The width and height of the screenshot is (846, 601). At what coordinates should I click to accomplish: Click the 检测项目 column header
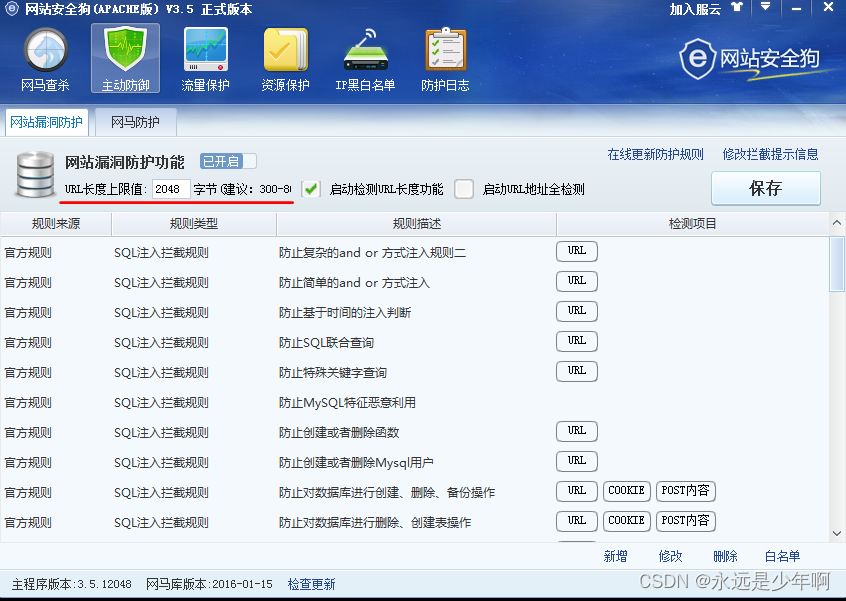pos(692,224)
